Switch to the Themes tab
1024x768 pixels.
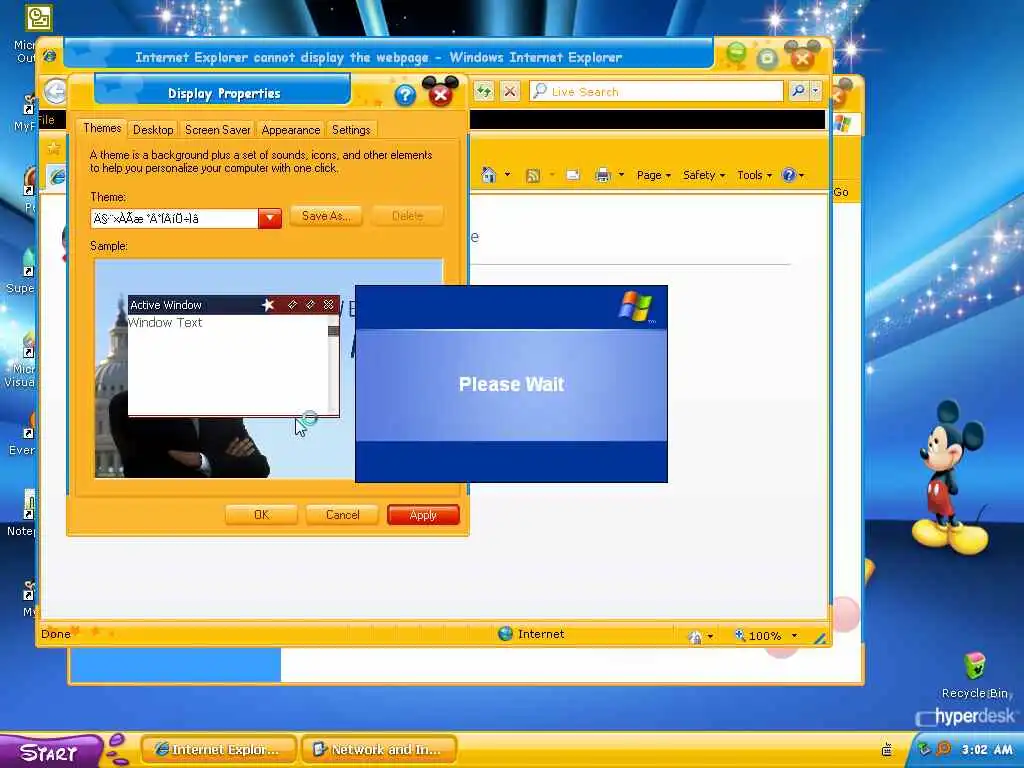tap(102, 128)
